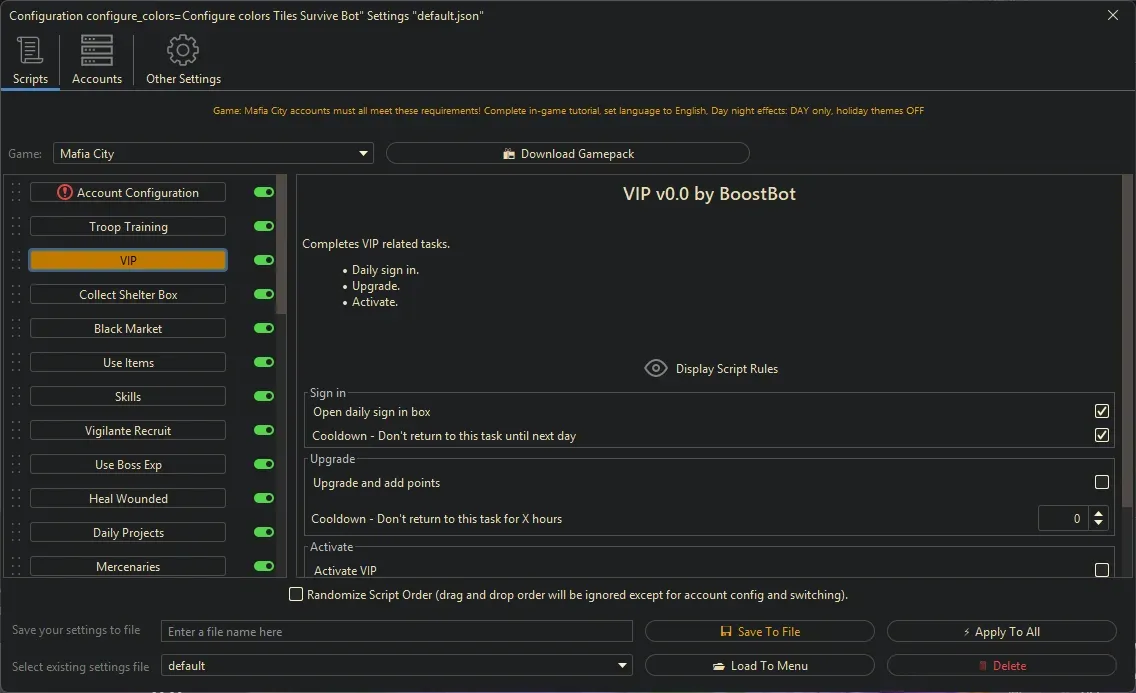Viewport: 1136px width, 693px height.
Task: Check Randomize Script Order option
Action: 296,595
